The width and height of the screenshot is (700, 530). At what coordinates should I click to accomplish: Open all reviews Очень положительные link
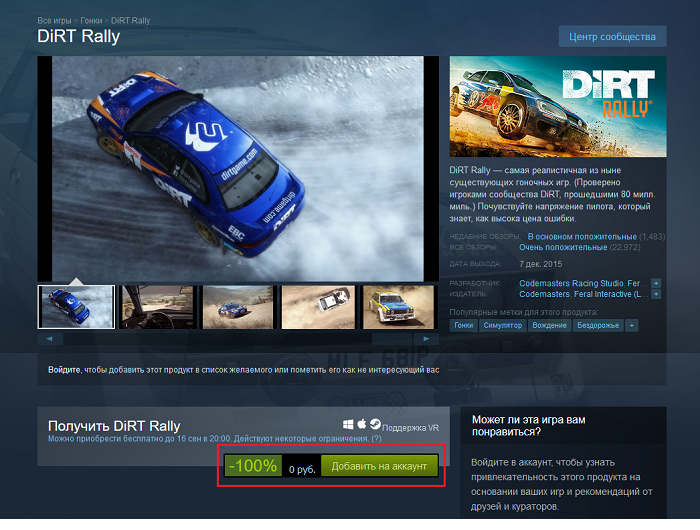point(563,247)
